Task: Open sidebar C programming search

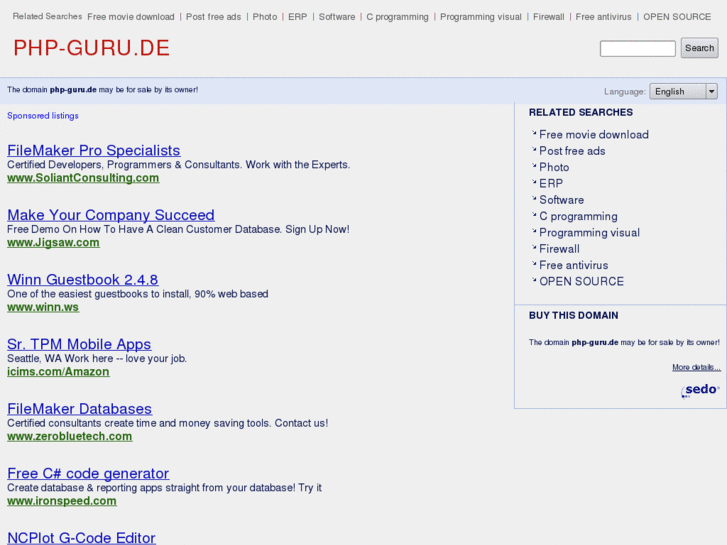Action: (578, 217)
